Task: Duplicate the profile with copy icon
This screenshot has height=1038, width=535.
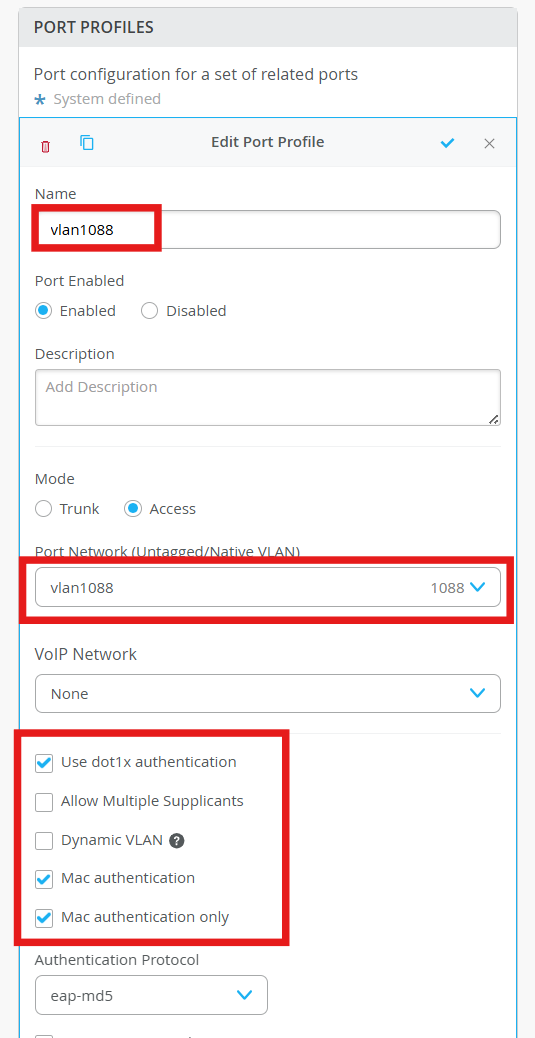Action: [87, 142]
